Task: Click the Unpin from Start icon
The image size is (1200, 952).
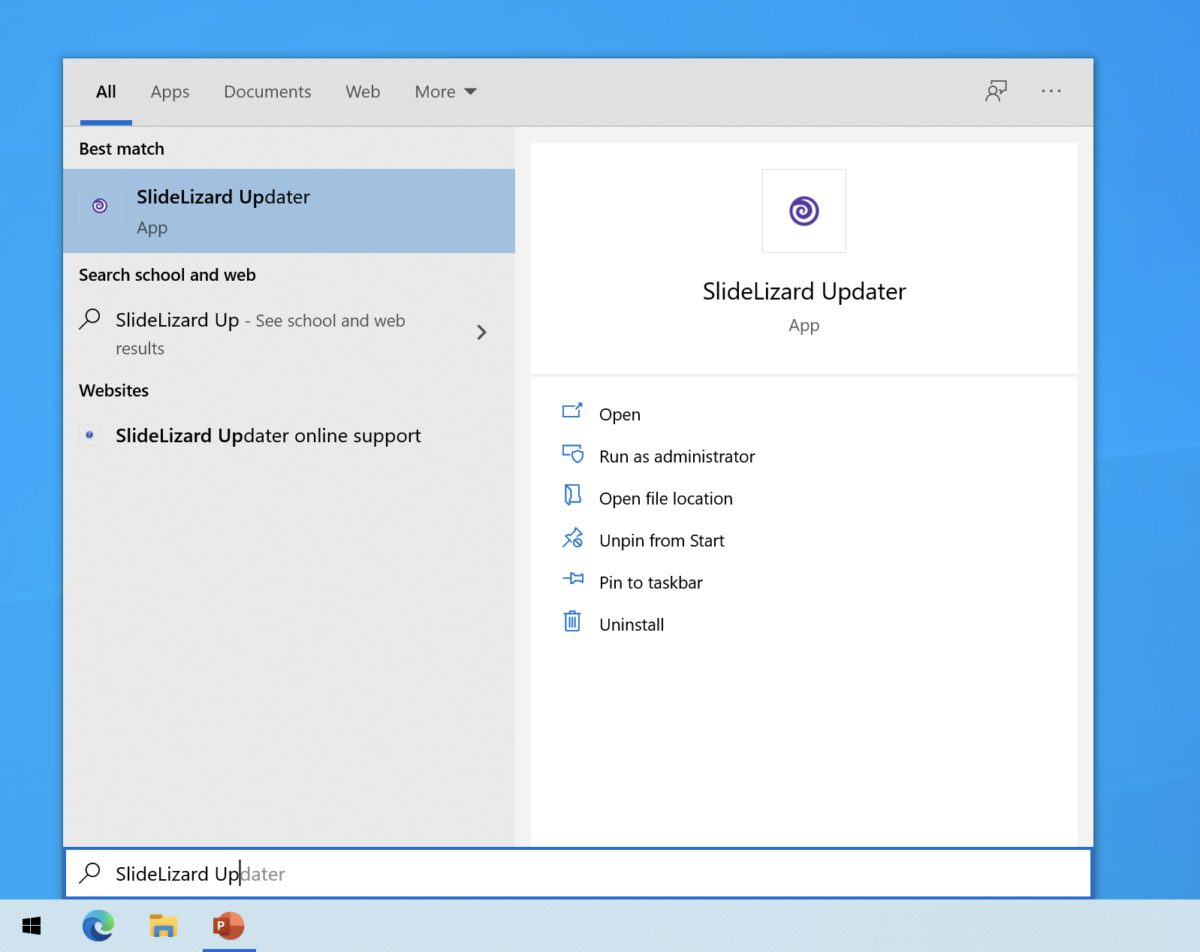Action: [x=572, y=539]
